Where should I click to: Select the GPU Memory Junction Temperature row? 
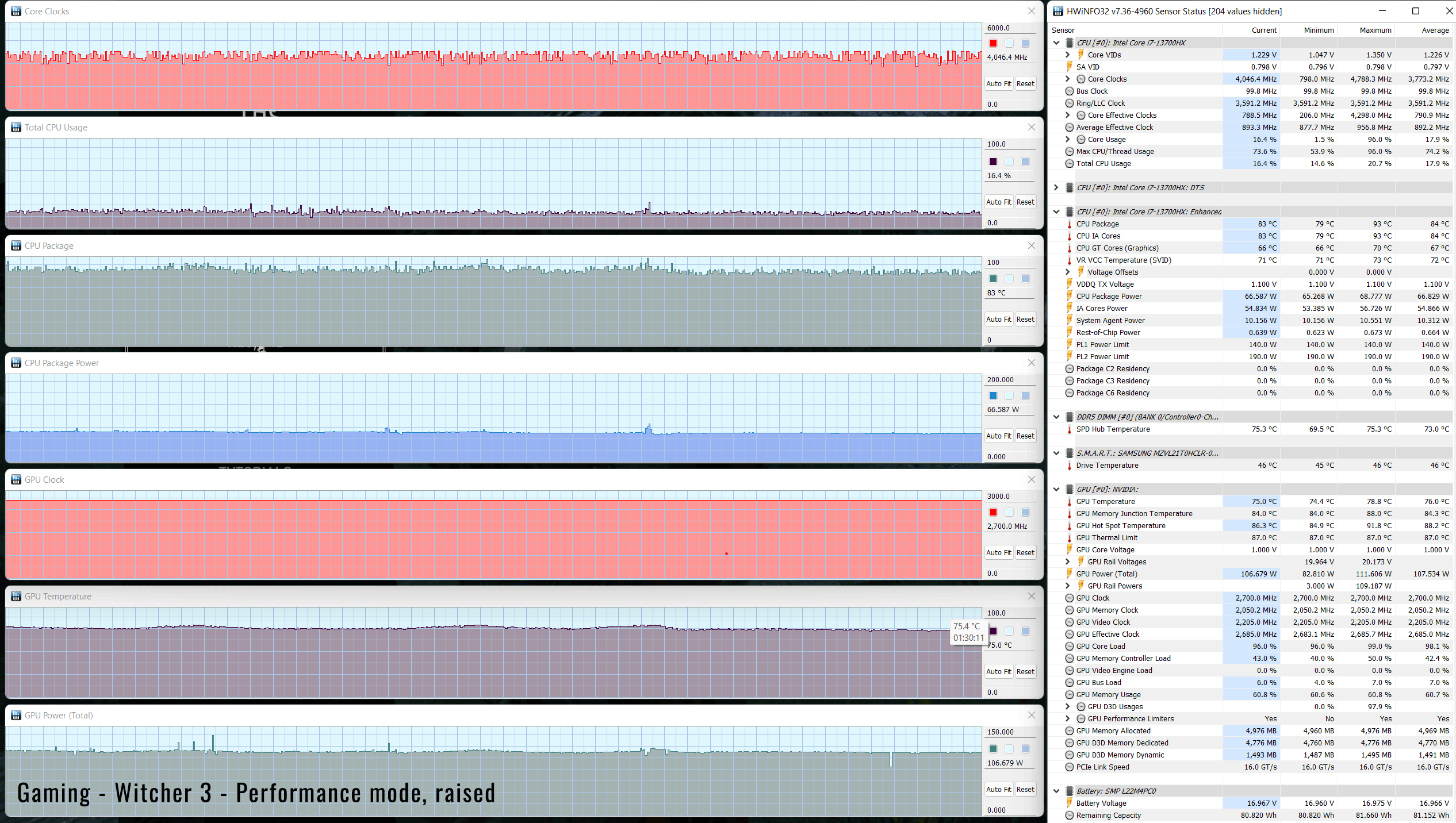1251,513
